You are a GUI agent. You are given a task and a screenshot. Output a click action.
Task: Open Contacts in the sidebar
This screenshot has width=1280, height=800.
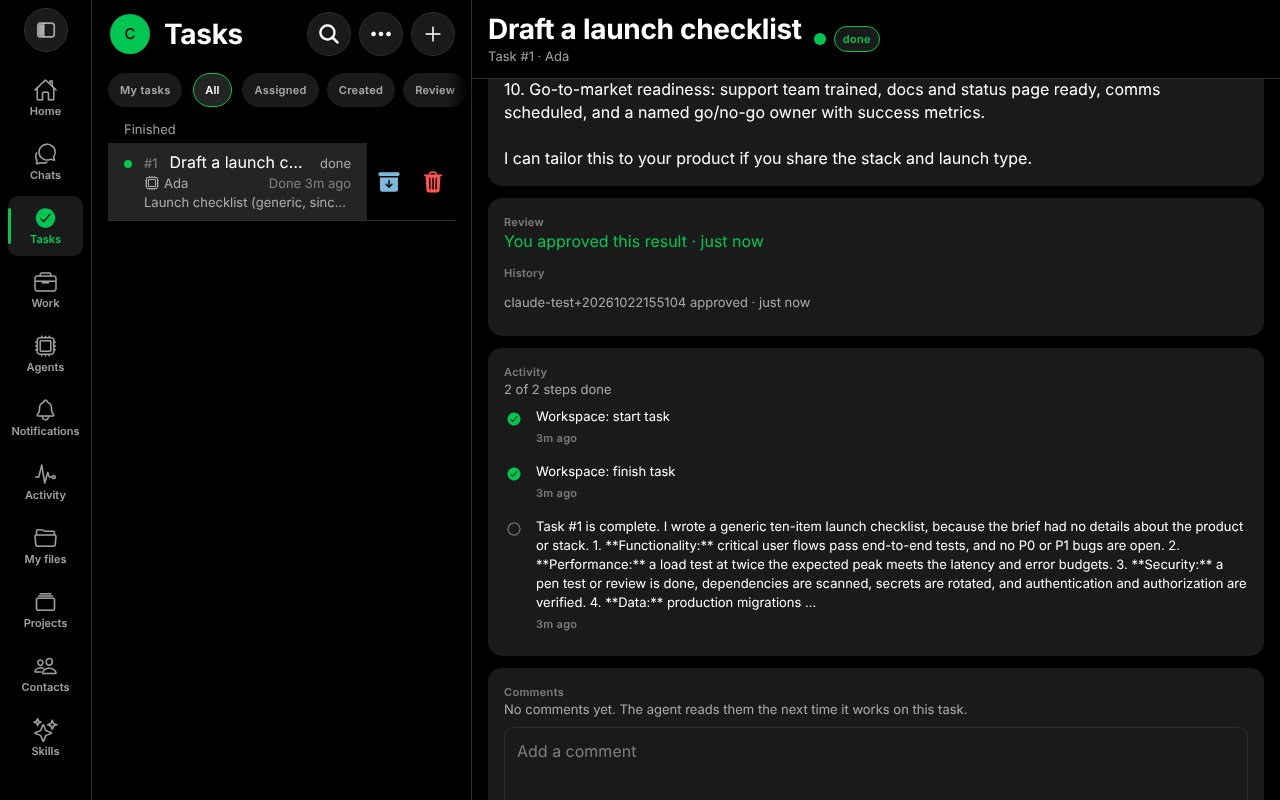45,674
